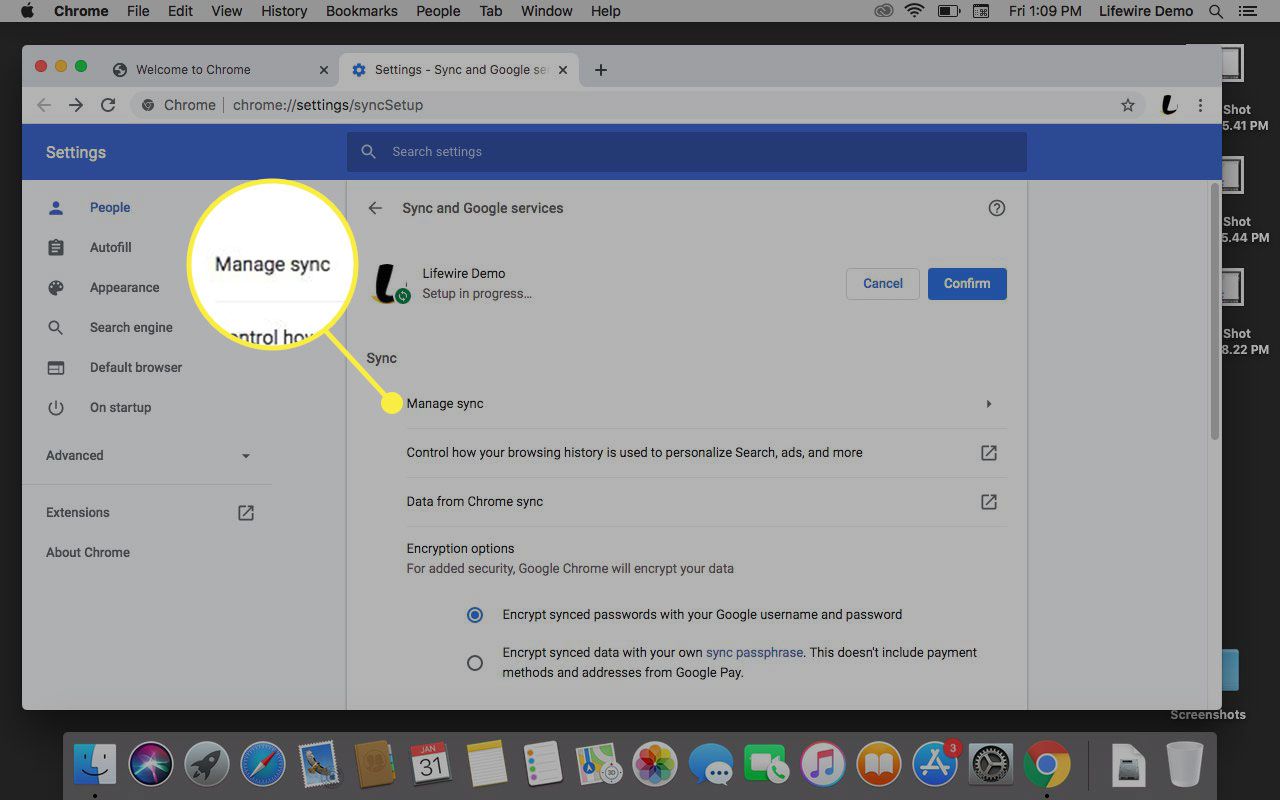Open Launchpad rocket icon in Dock
1280x800 pixels.
point(207,766)
